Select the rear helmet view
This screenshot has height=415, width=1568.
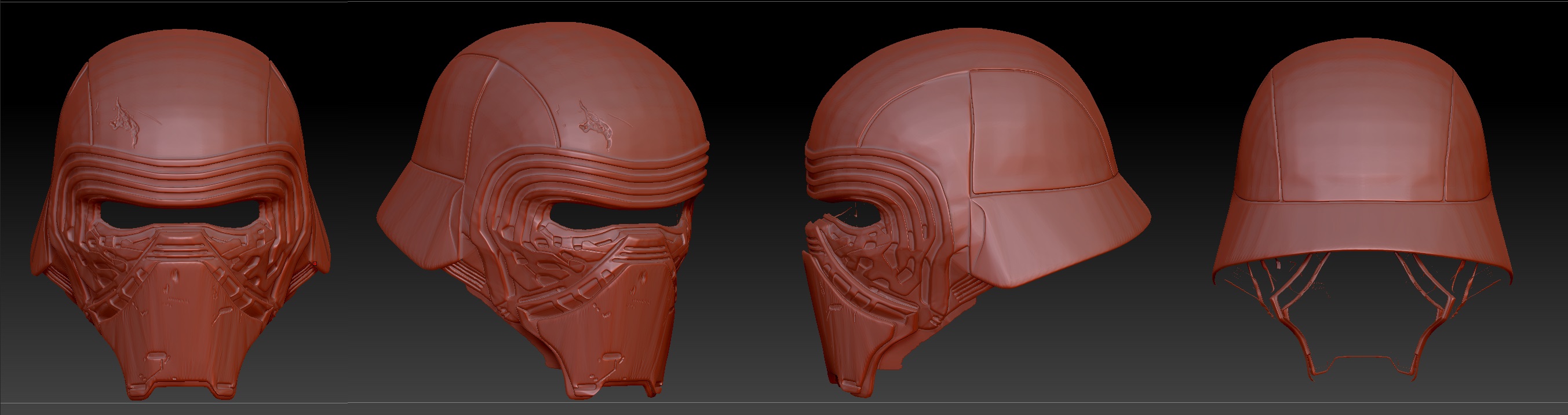1362,210
